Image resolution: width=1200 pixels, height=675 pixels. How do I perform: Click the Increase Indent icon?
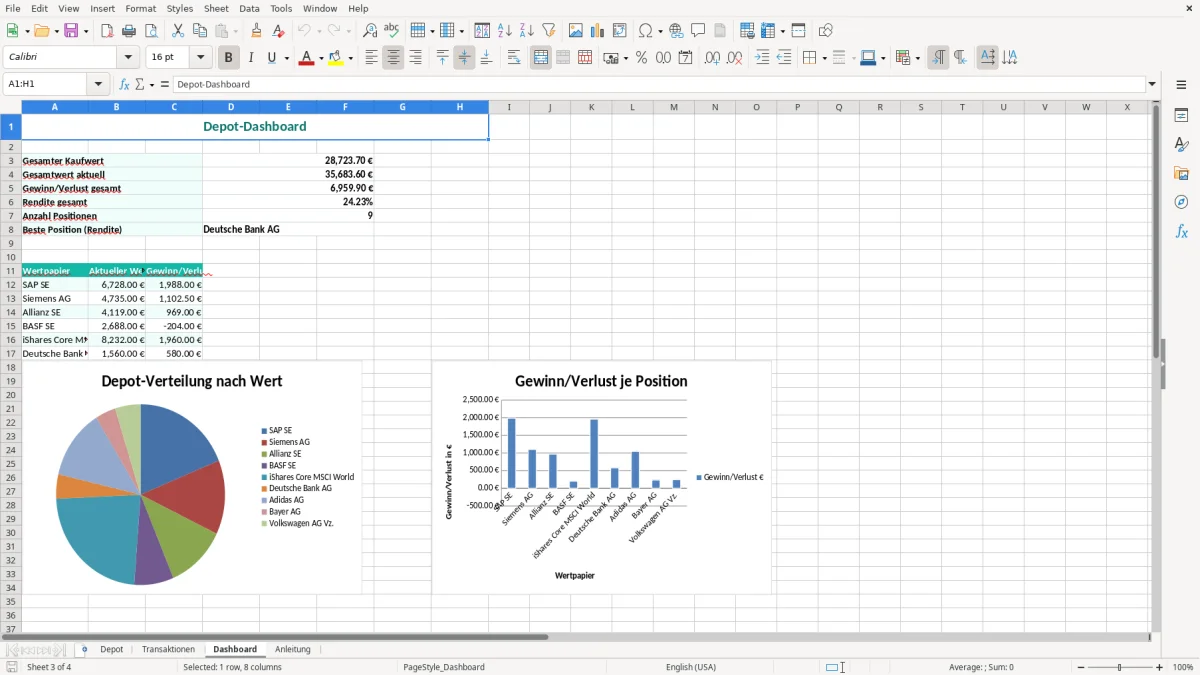coord(762,58)
